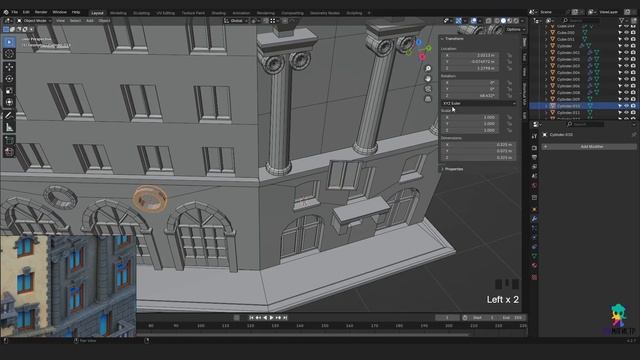Open the Render properties tab icon
The height and width of the screenshot is (360, 640).
click(x=534, y=148)
